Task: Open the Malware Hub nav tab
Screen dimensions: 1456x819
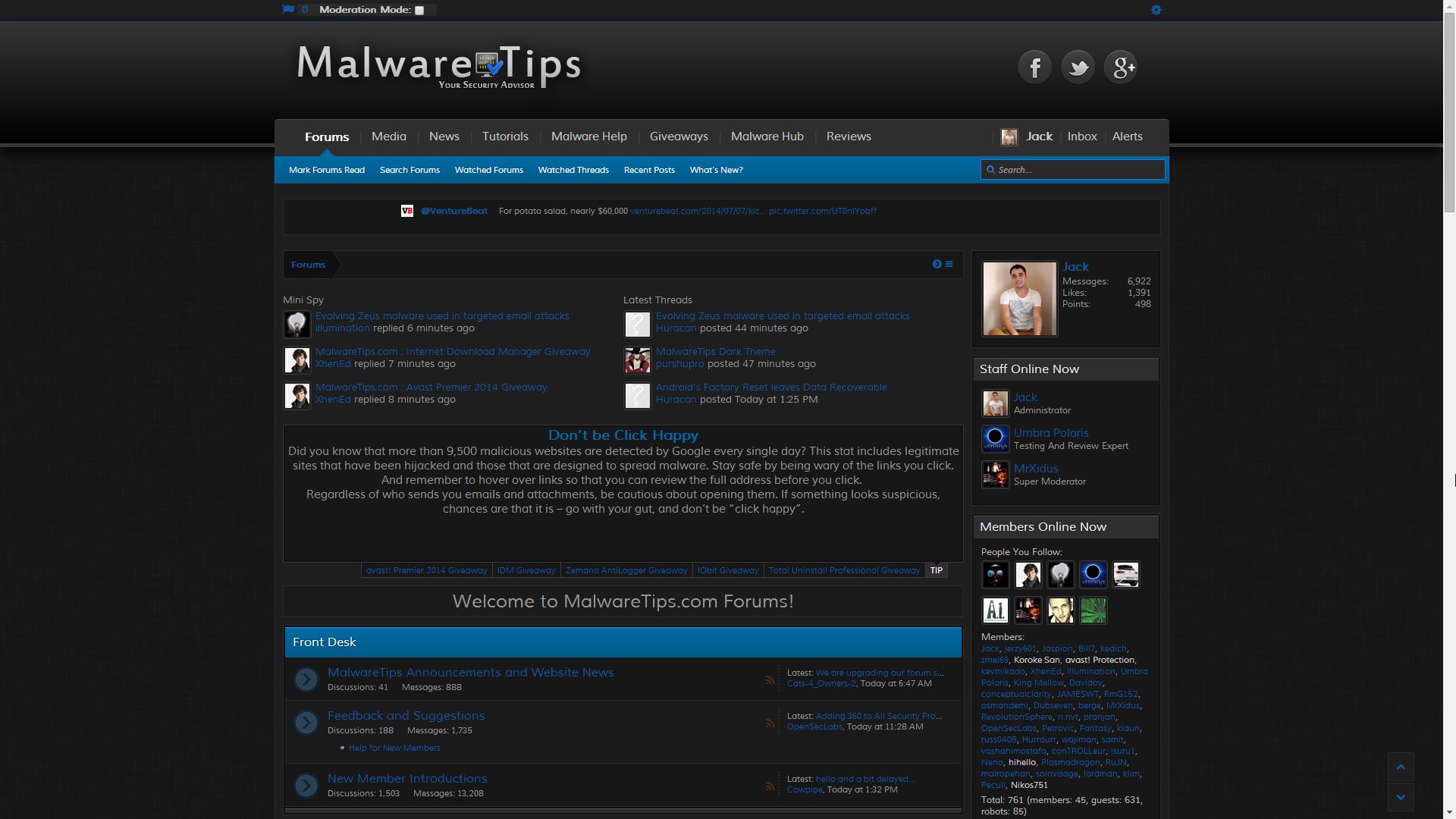Action: [x=767, y=136]
